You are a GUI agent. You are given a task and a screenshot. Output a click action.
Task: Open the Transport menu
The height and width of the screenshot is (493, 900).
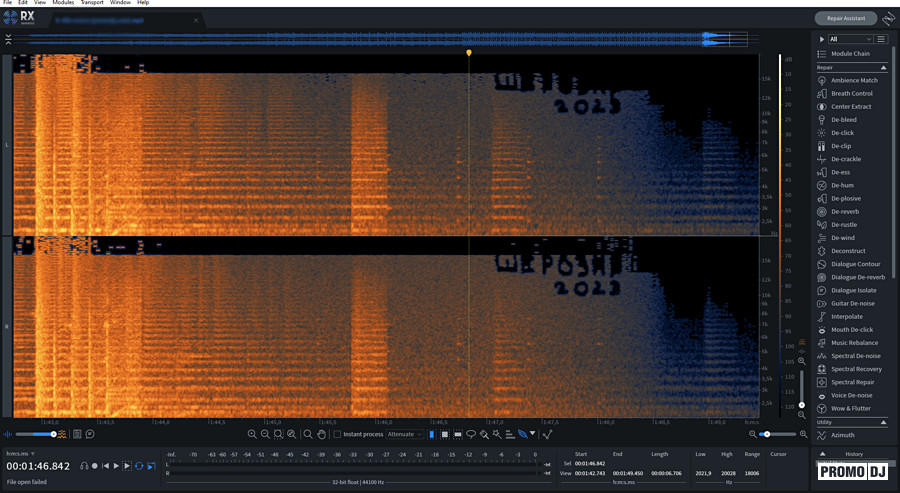point(94,3)
